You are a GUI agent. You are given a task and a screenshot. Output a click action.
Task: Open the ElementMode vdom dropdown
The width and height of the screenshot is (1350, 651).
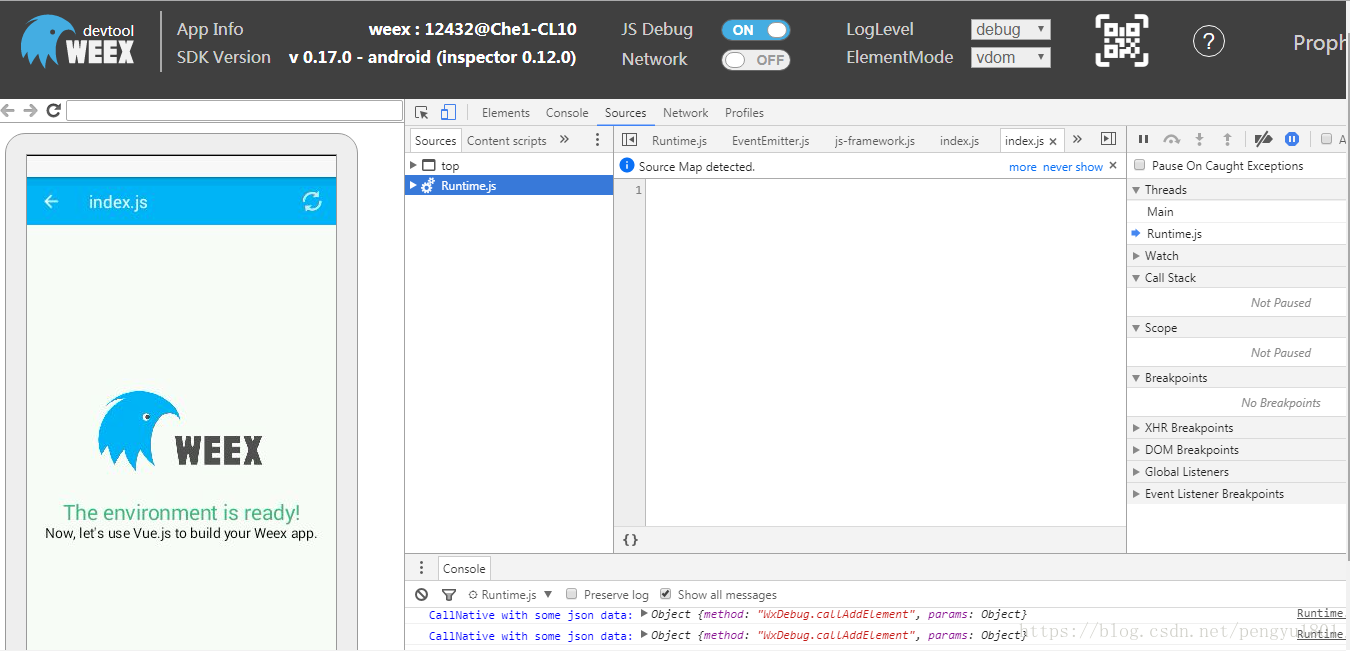1011,57
